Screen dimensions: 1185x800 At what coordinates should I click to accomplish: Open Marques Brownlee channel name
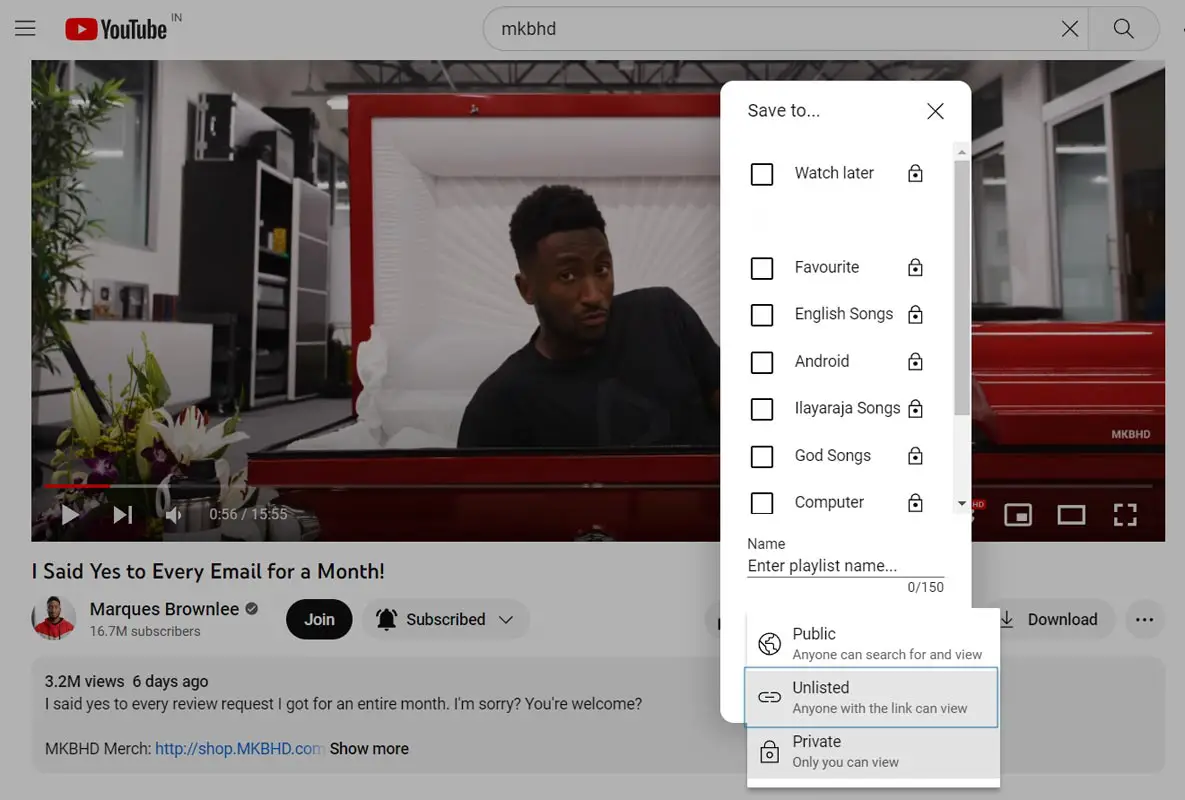tap(164, 609)
